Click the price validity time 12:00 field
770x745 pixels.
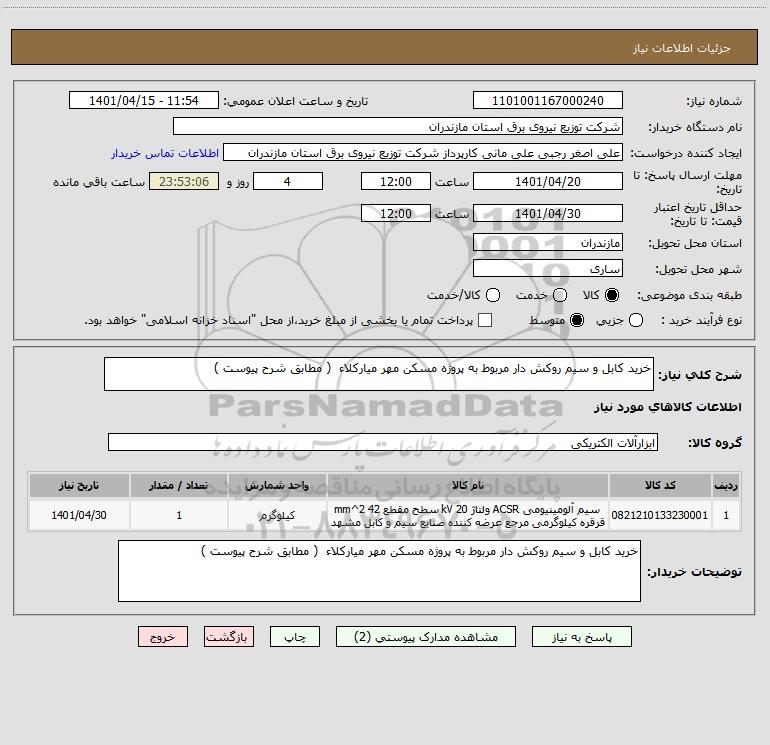coord(396,213)
